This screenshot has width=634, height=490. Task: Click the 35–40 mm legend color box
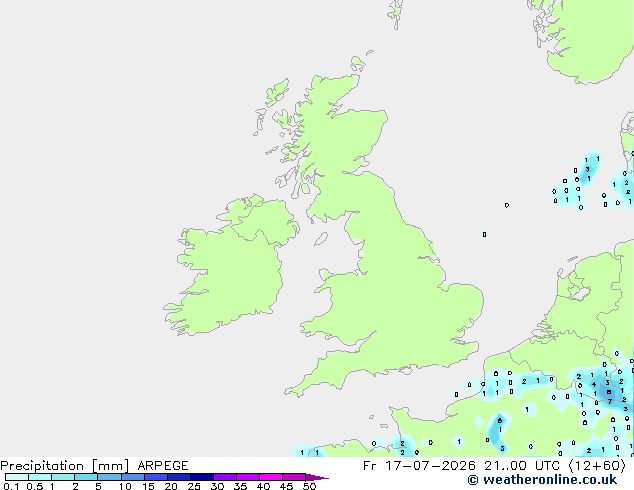248,477
